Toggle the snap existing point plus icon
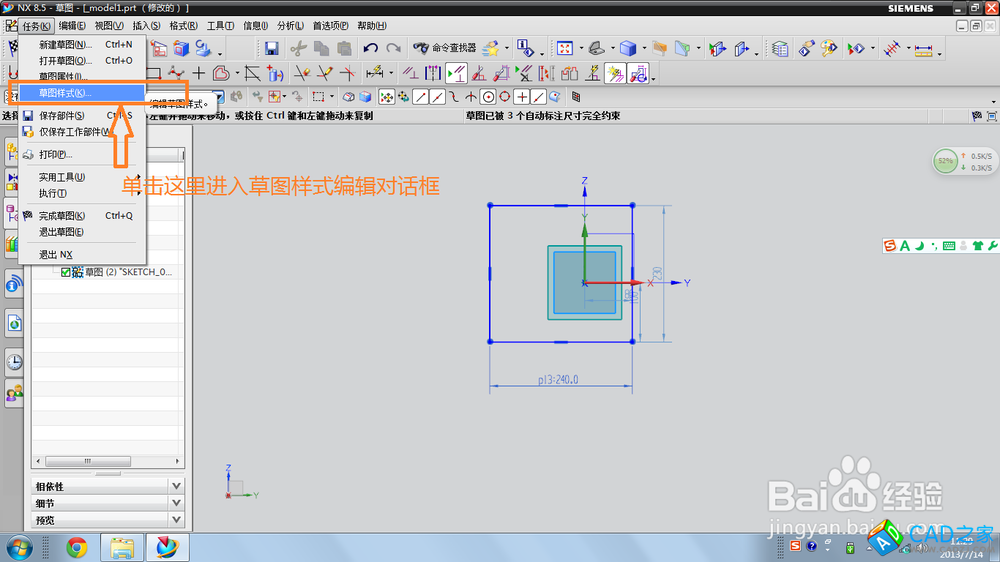 click(x=522, y=97)
